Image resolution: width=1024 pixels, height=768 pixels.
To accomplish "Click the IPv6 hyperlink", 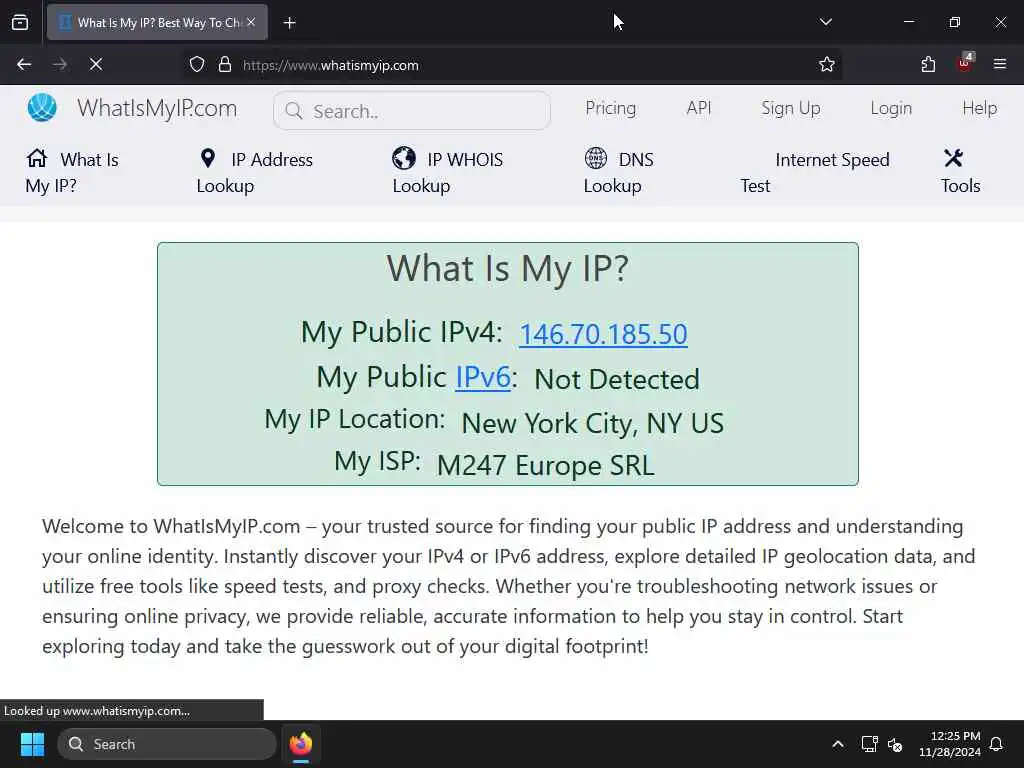I will (483, 377).
